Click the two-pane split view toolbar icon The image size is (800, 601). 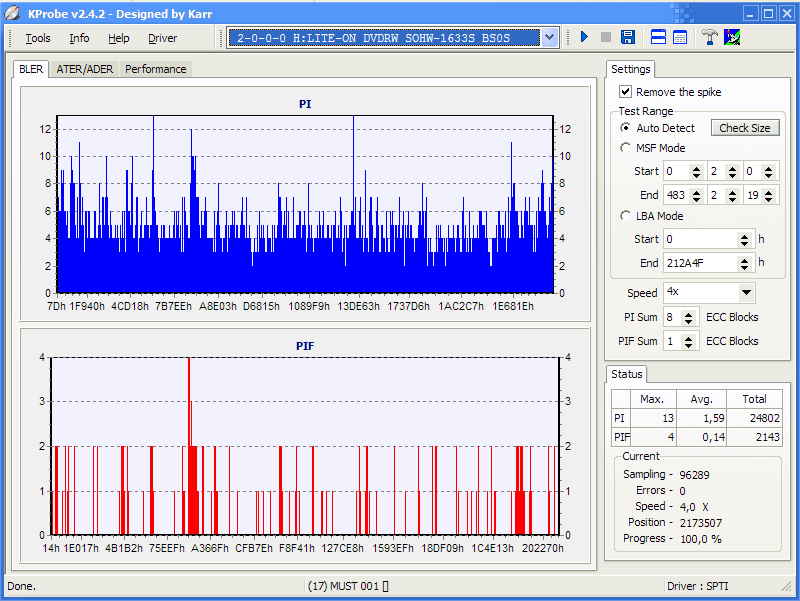pos(659,38)
